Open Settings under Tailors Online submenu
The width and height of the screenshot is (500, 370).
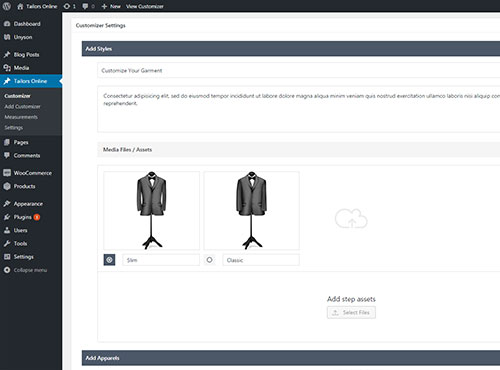[x=14, y=128]
